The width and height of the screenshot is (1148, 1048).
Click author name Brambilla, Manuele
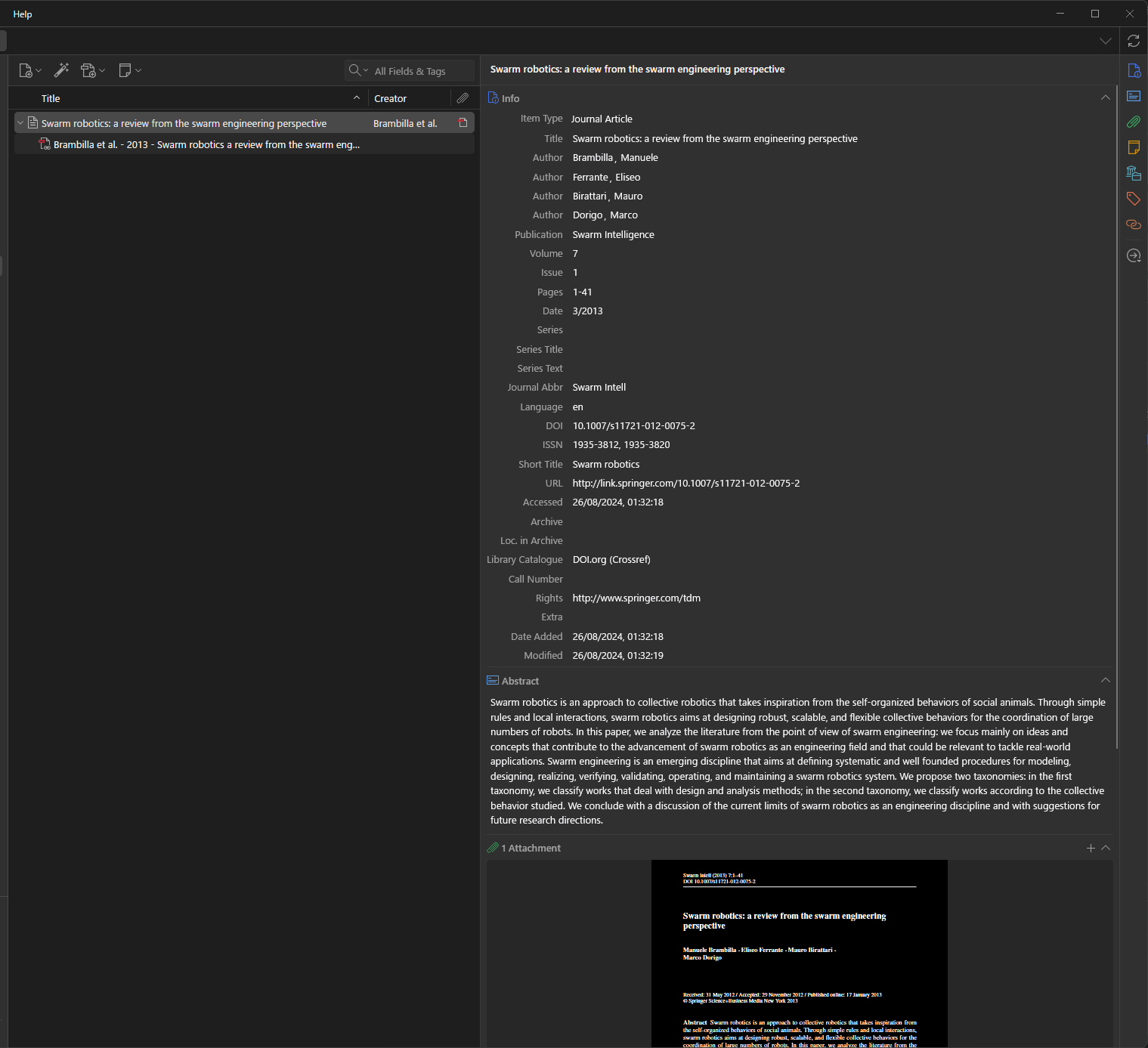pyautogui.click(x=615, y=157)
